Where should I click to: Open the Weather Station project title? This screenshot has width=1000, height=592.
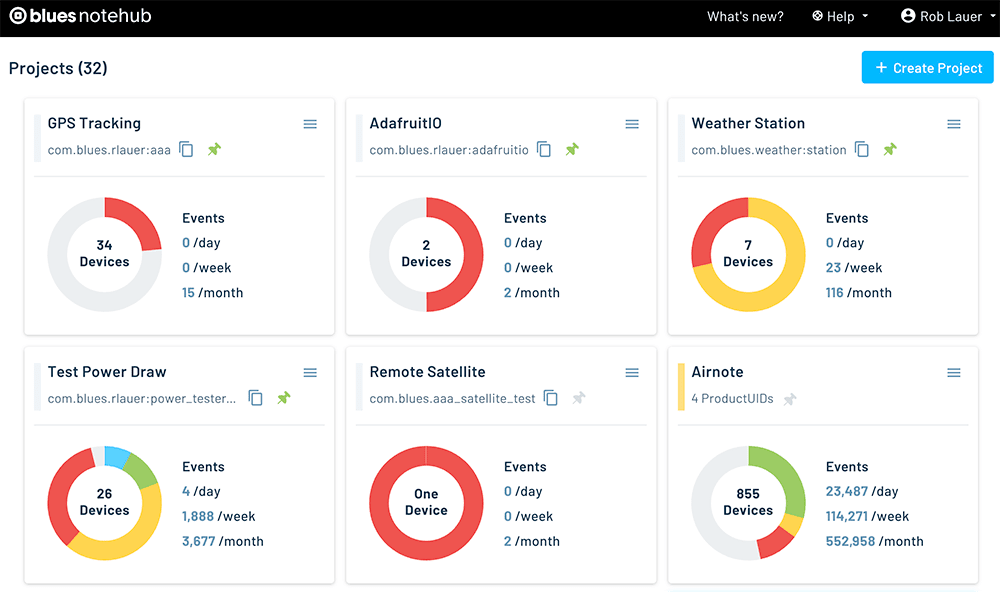[x=748, y=123]
